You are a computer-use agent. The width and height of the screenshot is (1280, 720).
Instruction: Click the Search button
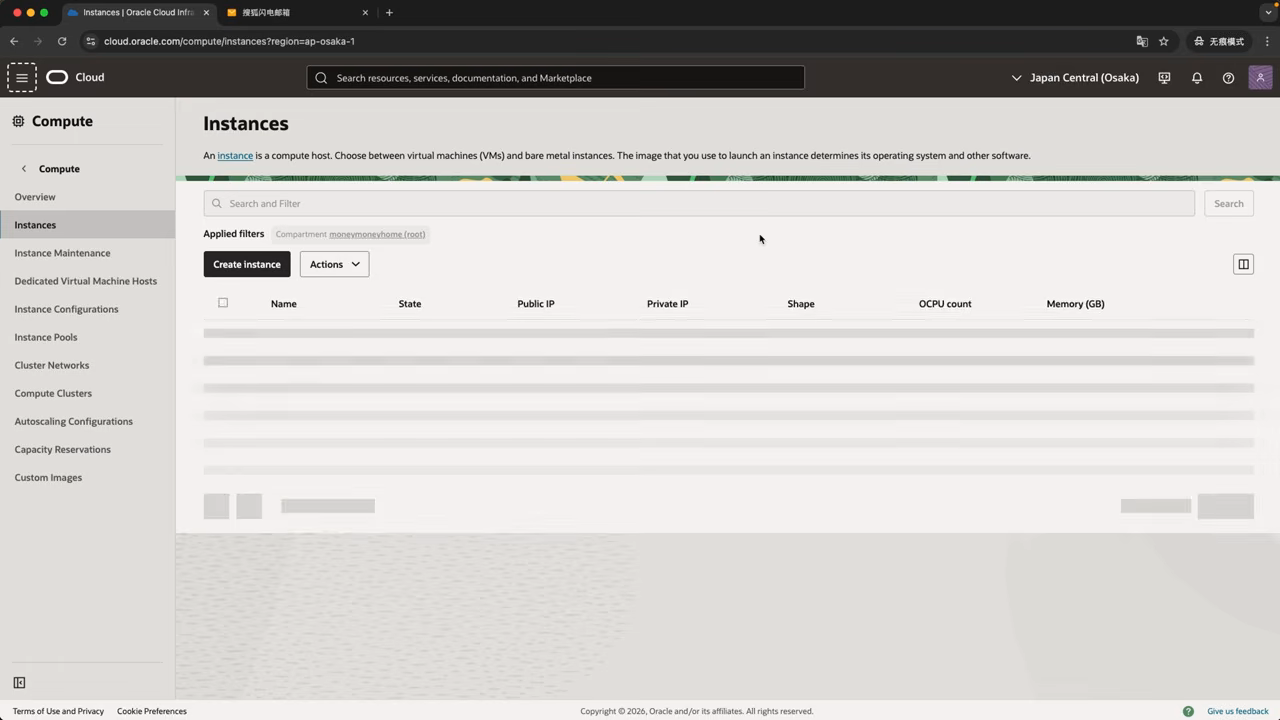[1228, 203]
